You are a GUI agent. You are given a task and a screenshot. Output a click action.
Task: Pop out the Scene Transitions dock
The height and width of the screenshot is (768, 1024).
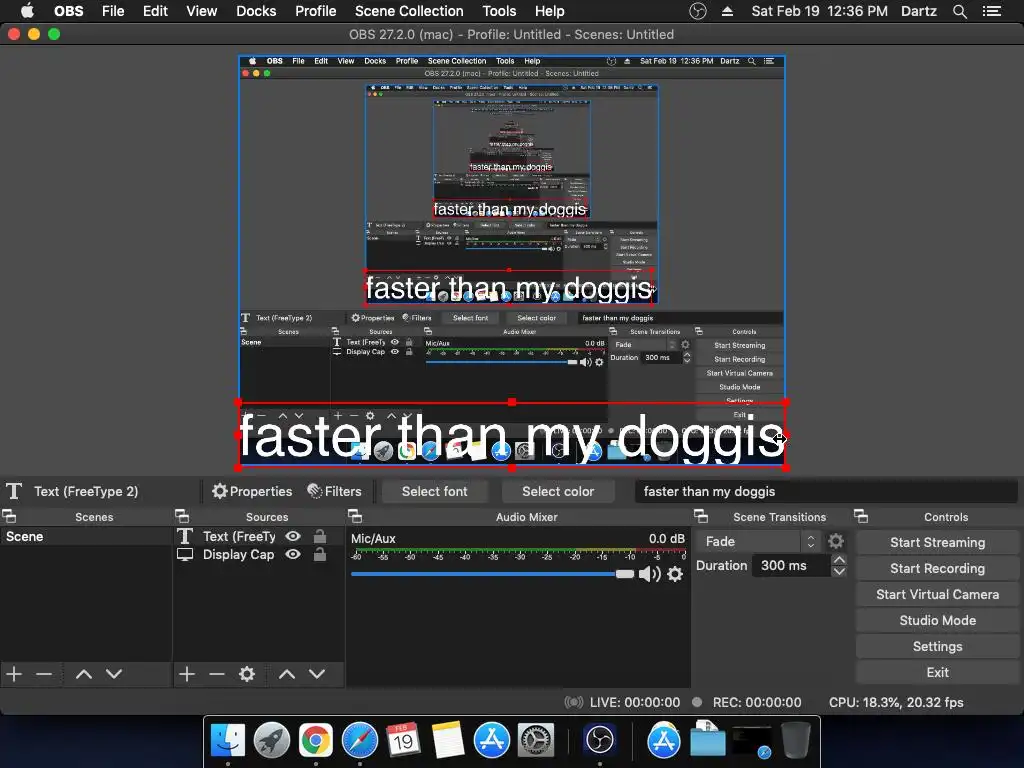pyautogui.click(x=701, y=517)
